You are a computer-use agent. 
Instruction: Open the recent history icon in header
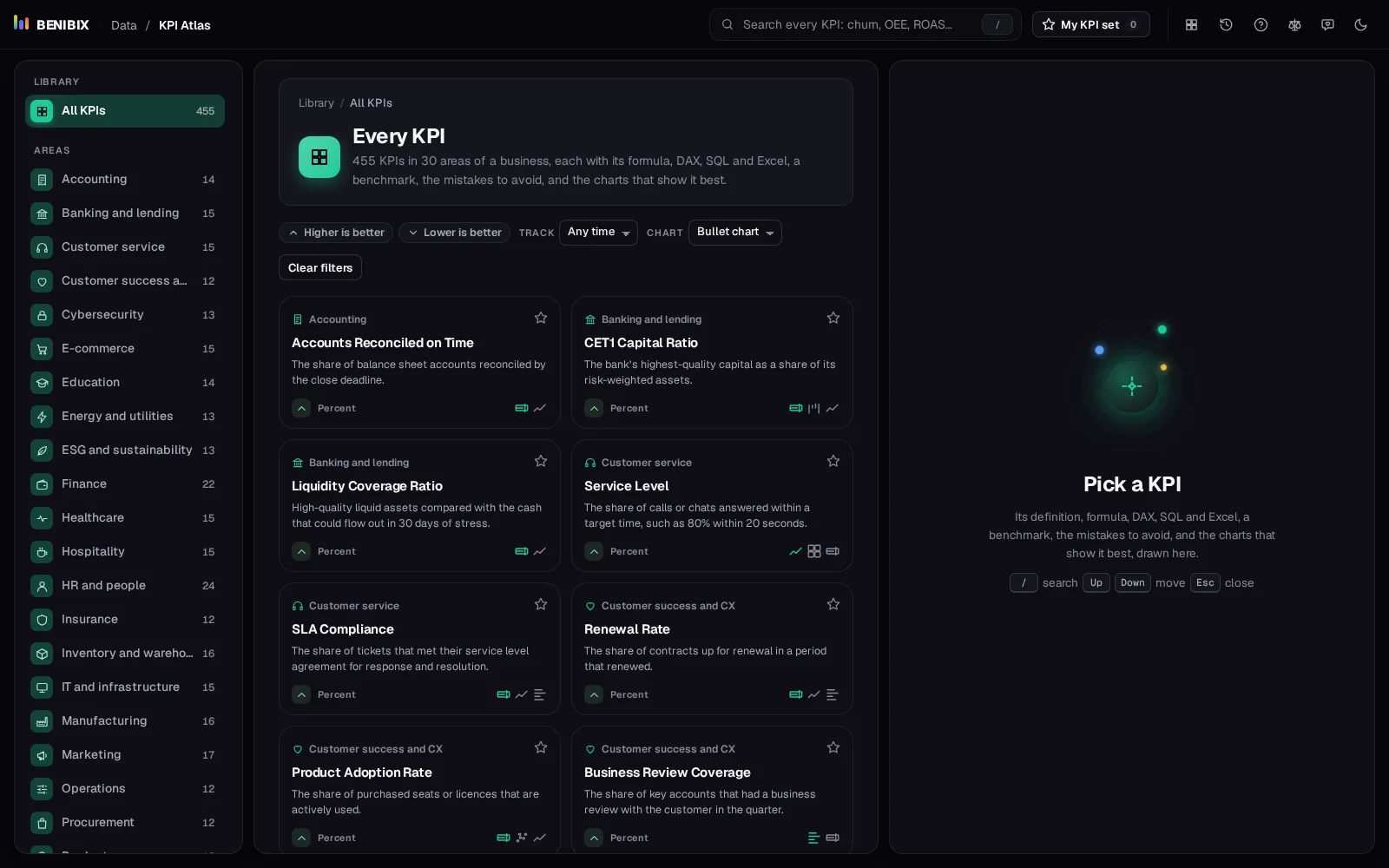pyautogui.click(x=1226, y=25)
